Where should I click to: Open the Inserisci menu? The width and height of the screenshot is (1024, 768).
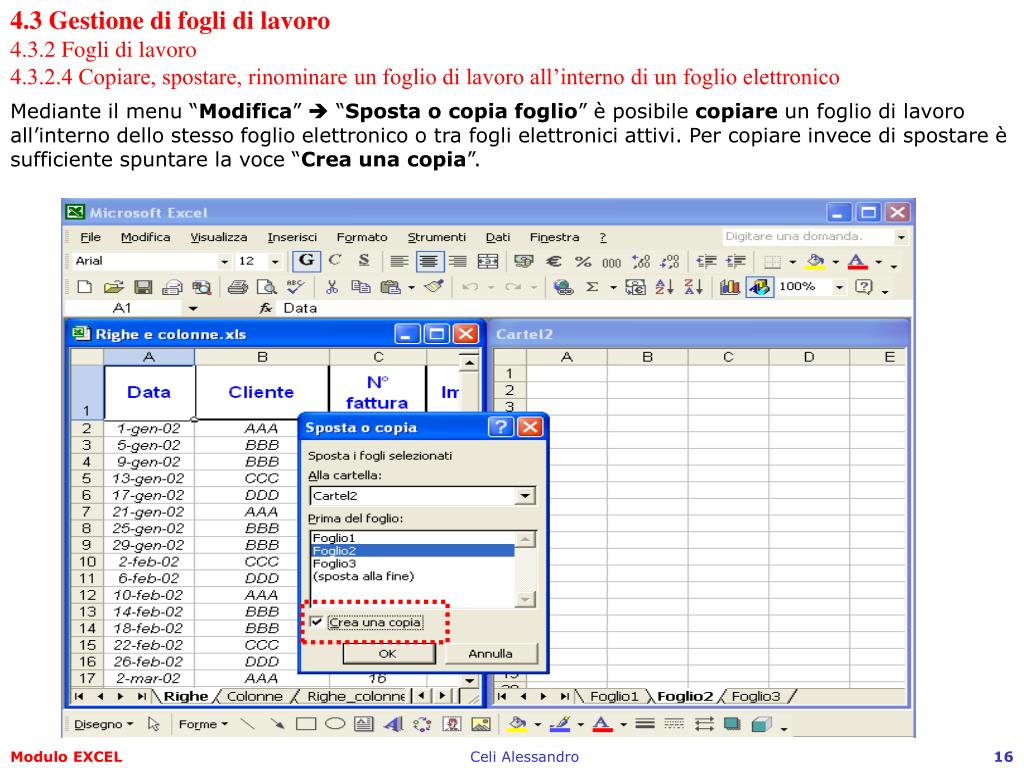[292, 237]
